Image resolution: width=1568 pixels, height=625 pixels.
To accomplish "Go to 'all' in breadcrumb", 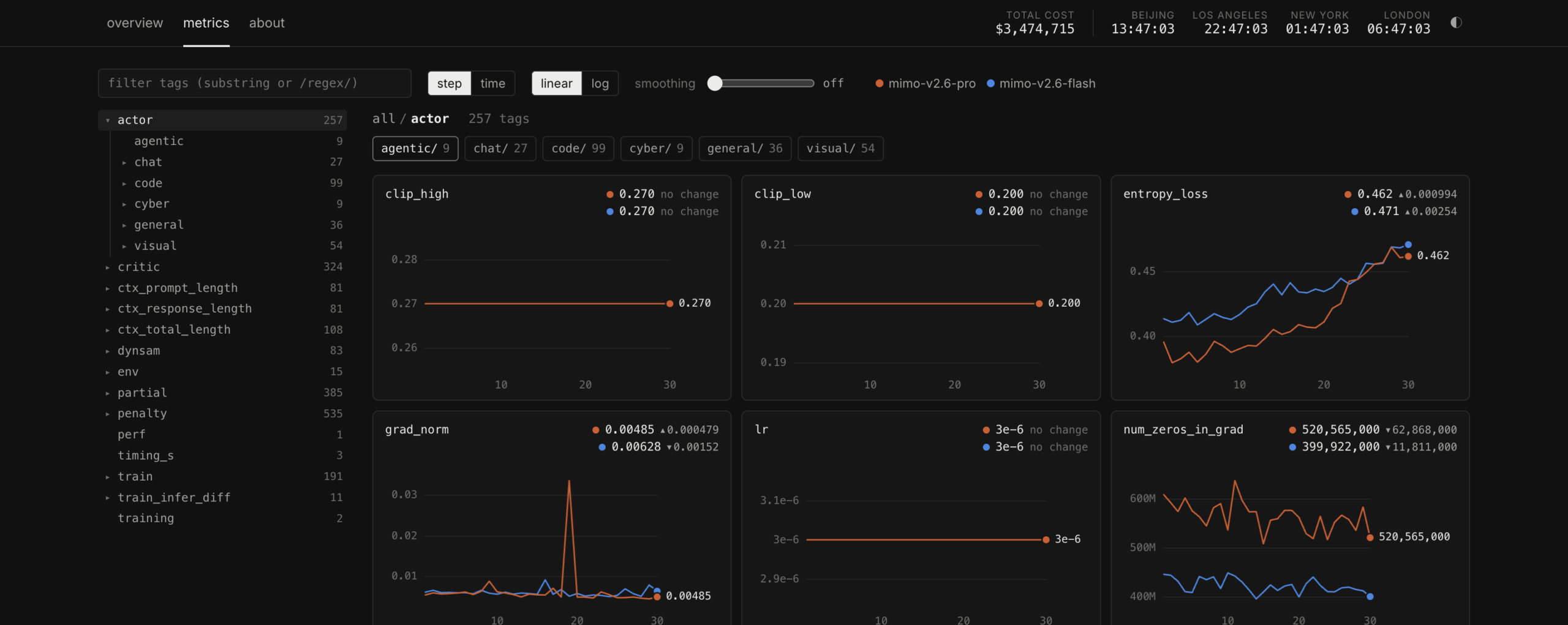I will [383, 119].
